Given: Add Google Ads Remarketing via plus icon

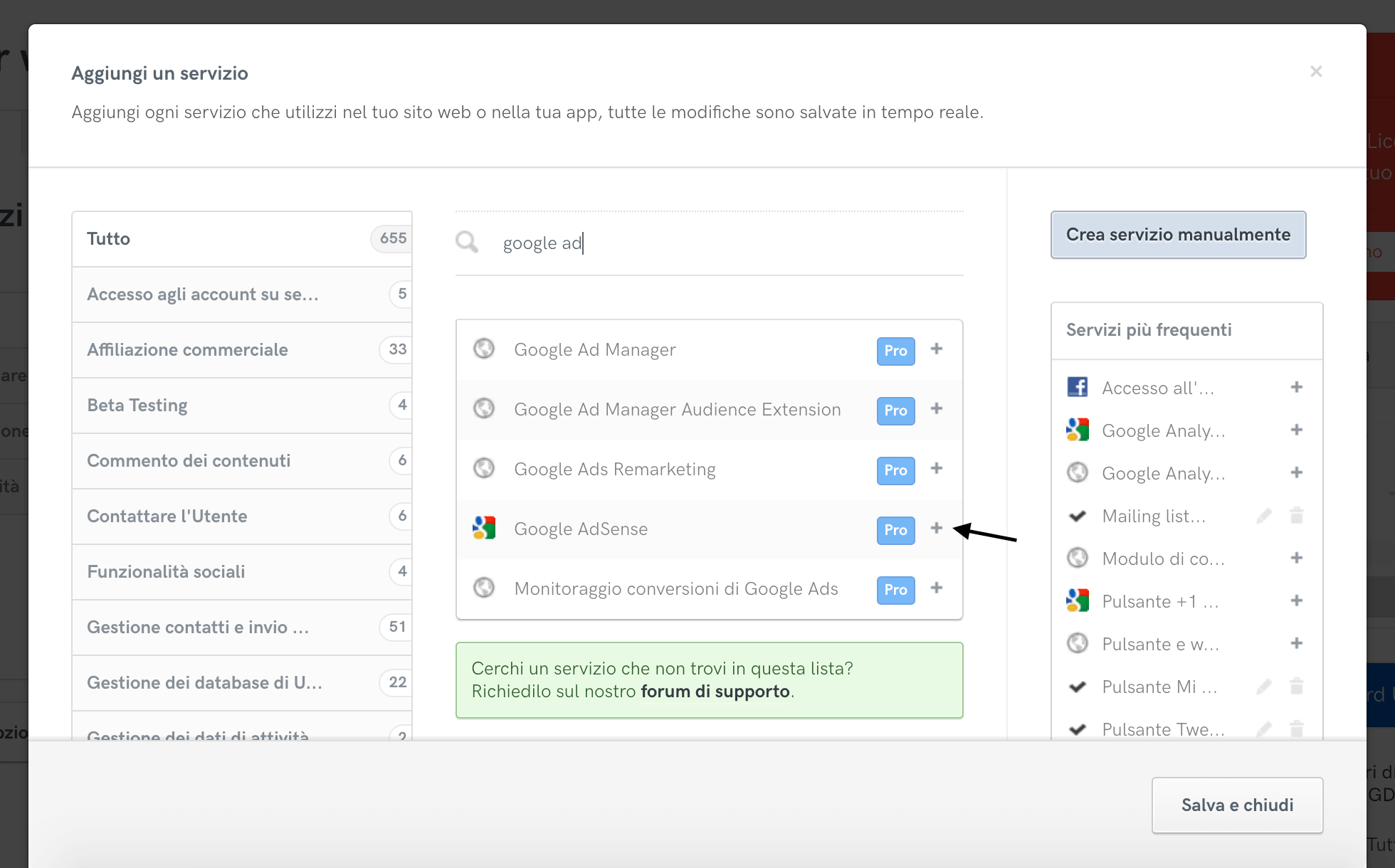Looking at the screenshot, I should click(937, 468).
